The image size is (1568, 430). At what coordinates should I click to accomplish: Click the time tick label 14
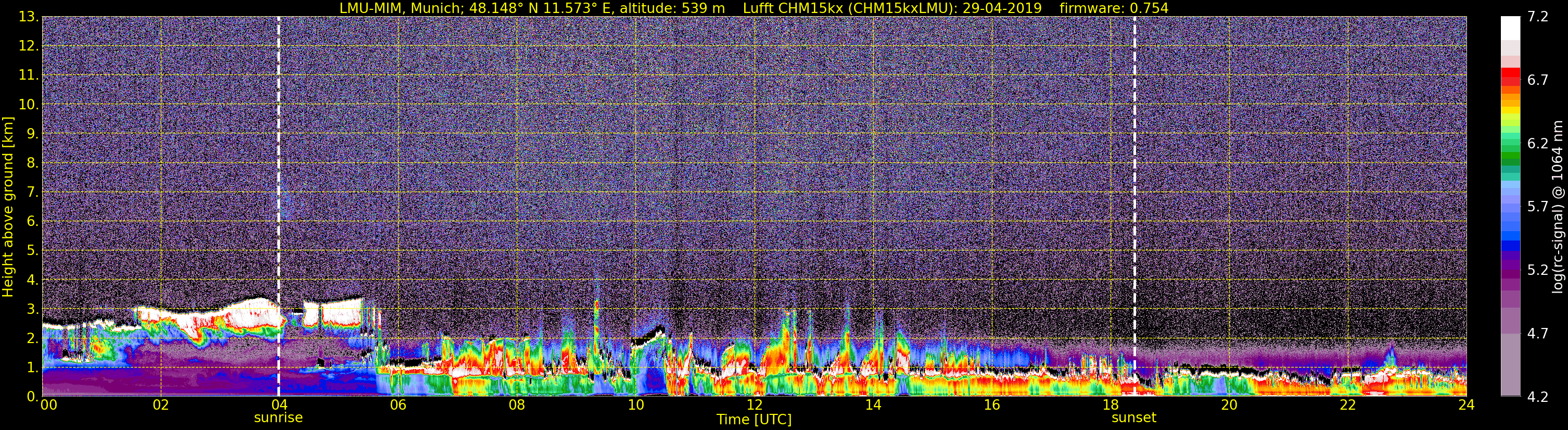[873, 406]
